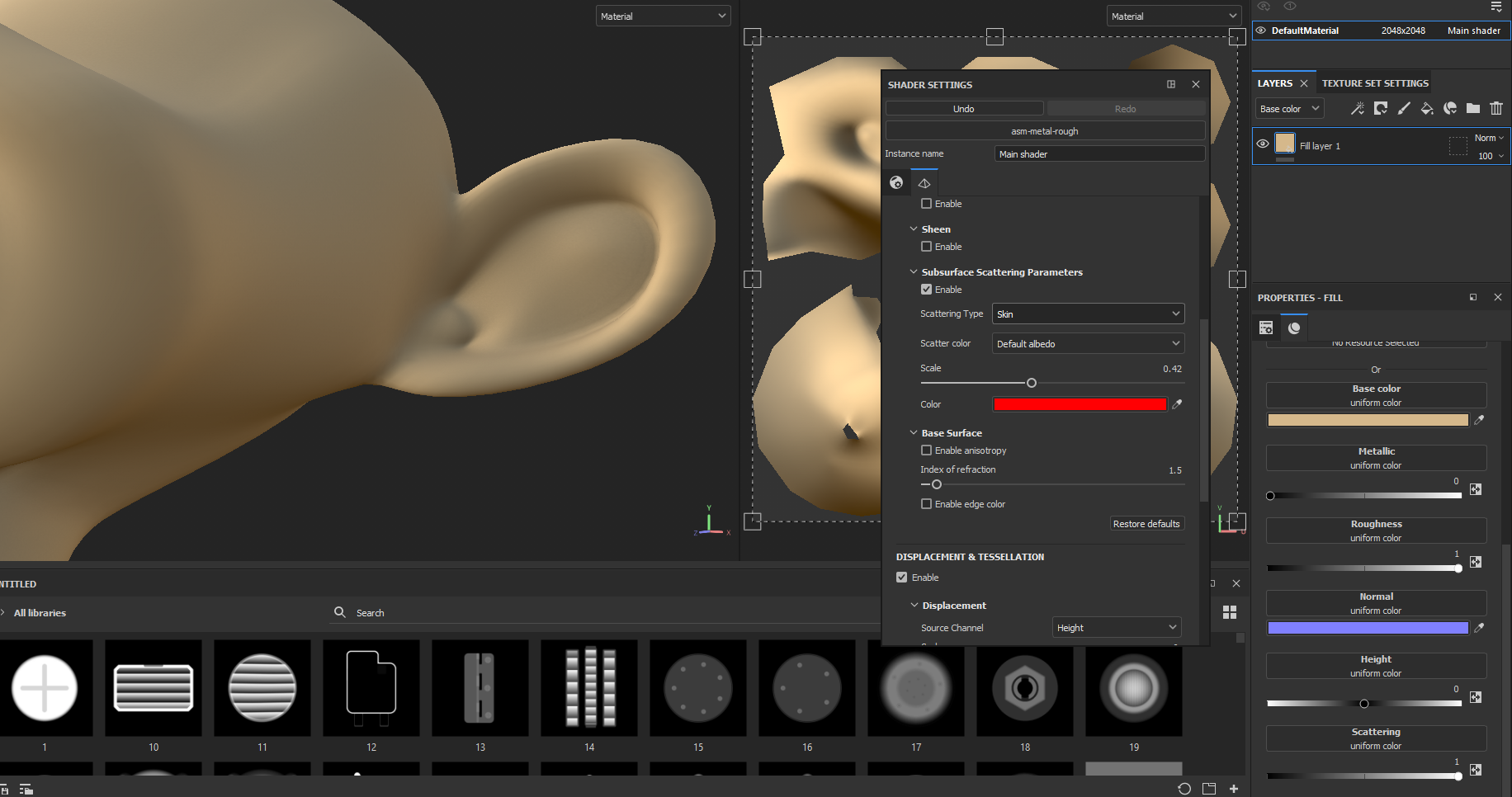This screenshot has width=1512, height=797.
Task: Open the add effect magic wand menu
Action: [x=1357, y=108]
